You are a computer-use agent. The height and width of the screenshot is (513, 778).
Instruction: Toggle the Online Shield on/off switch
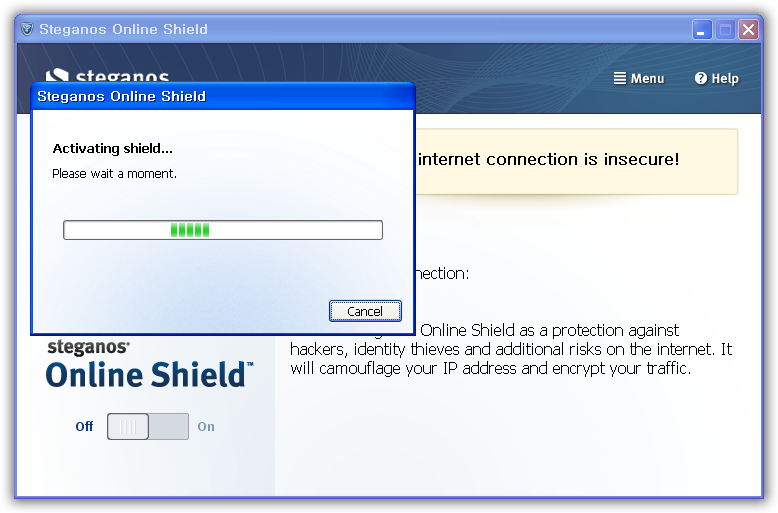point(148,426)
